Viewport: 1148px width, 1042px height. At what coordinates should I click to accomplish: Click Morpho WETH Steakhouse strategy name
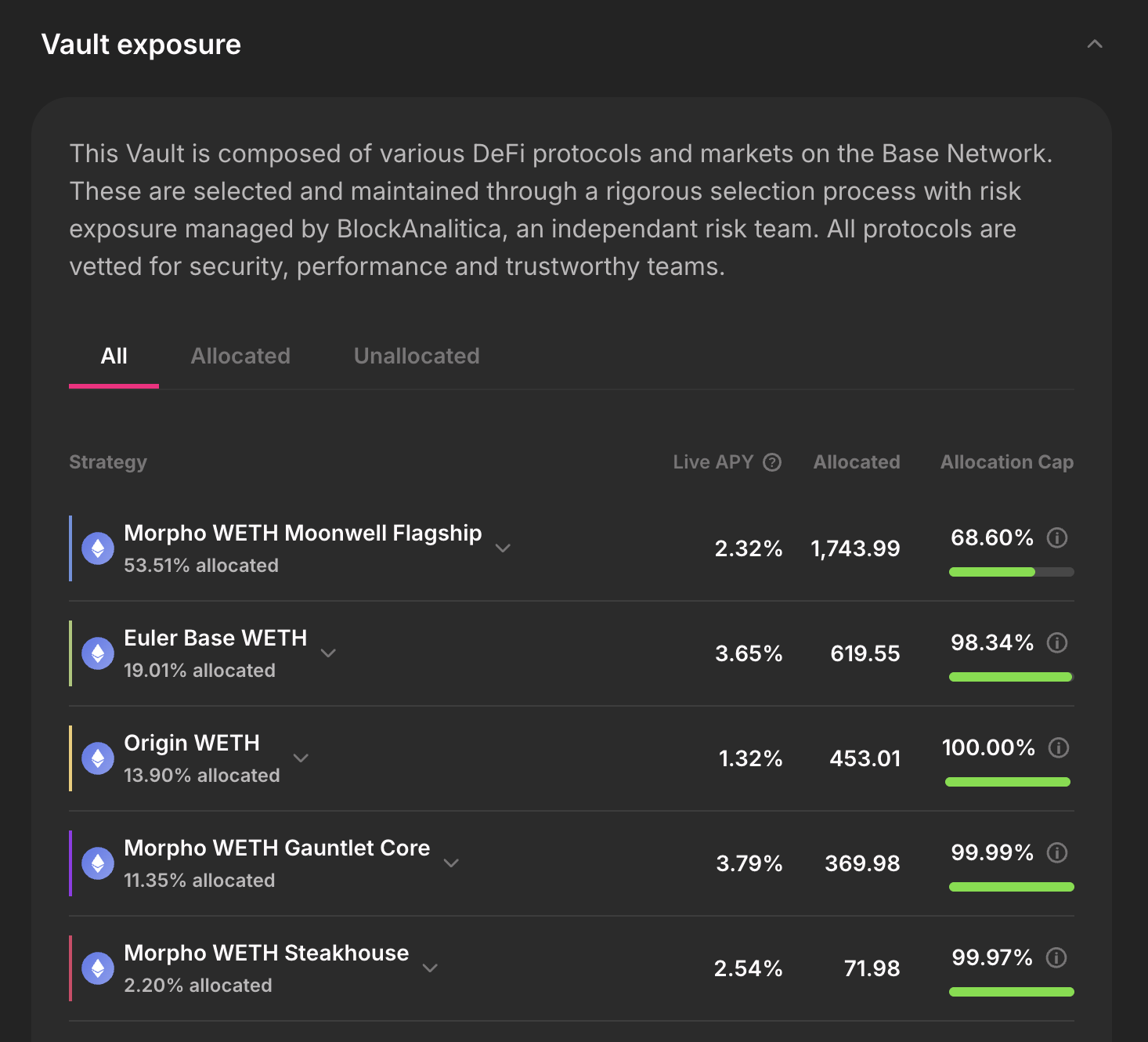[266, 953]
